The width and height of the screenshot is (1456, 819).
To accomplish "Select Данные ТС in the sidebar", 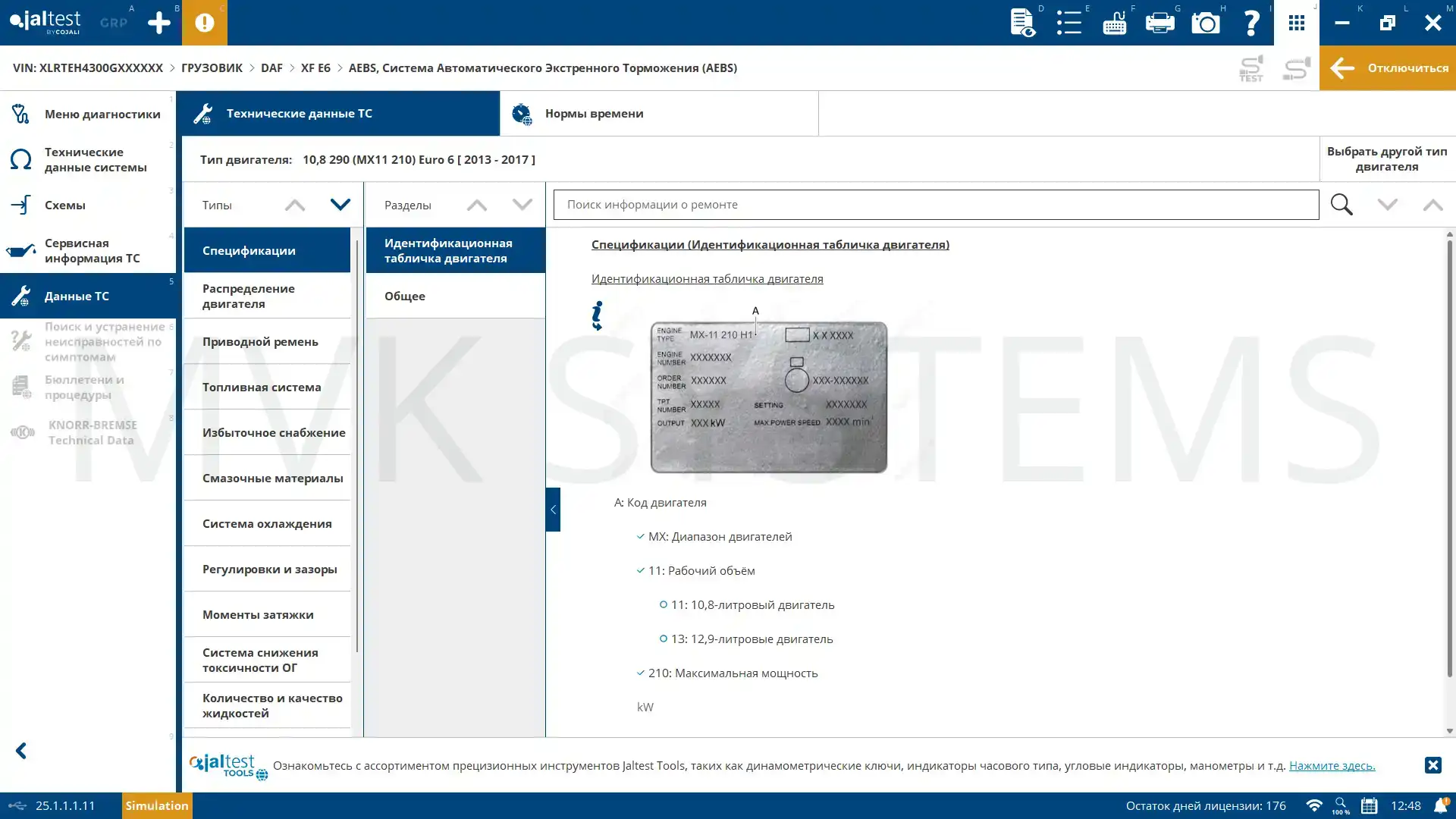I will tap(88, 296).
